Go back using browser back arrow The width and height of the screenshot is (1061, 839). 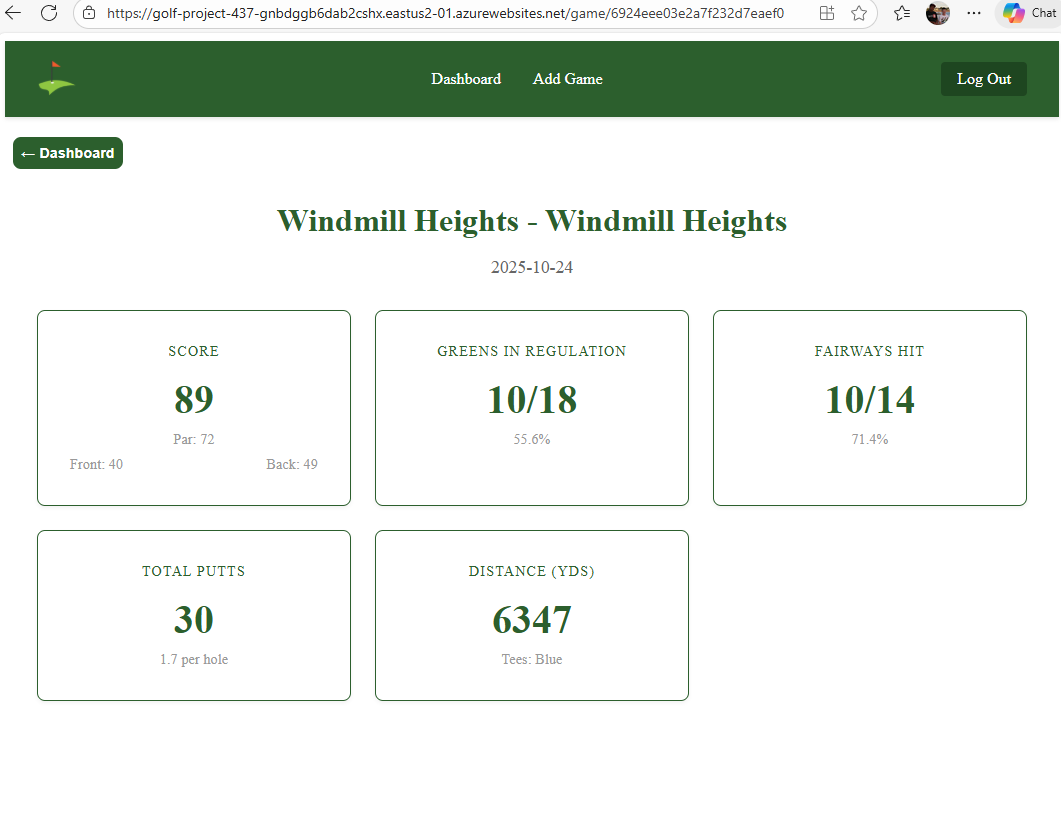pyautogui.click(x=14, y=13)
